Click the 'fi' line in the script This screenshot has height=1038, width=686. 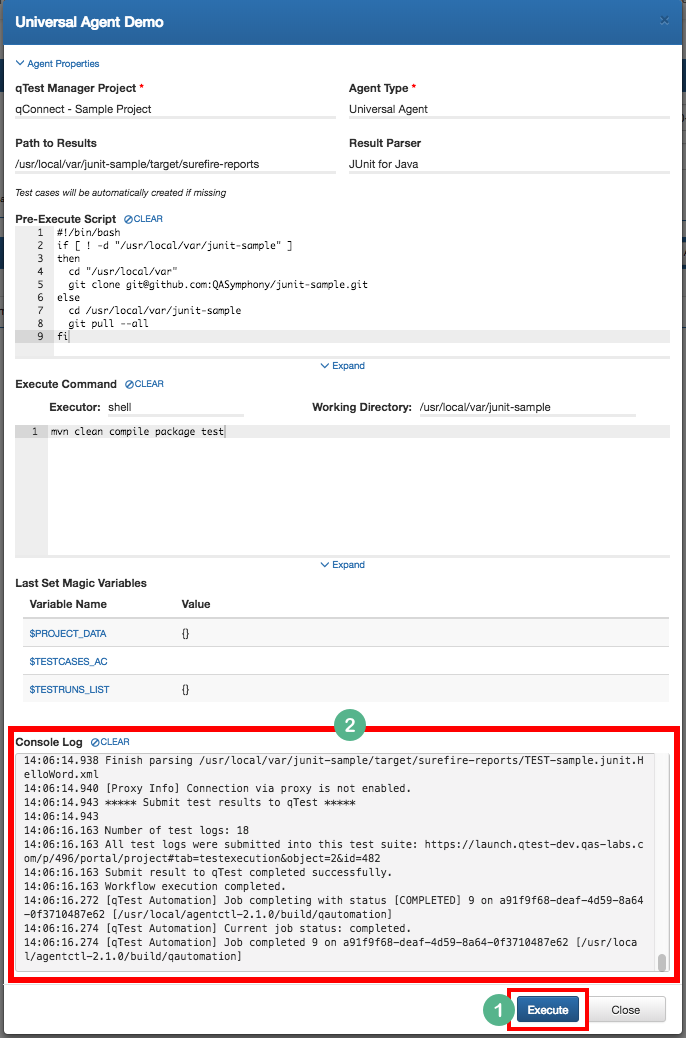coord(63,336)
